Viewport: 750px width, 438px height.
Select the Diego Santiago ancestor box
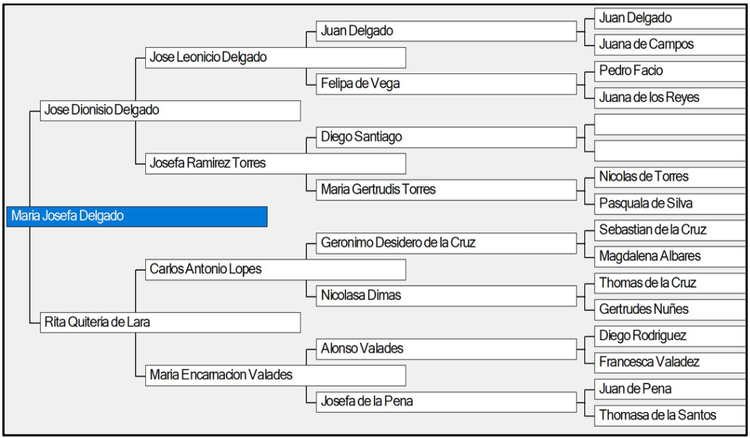click(x=446, y=137)
